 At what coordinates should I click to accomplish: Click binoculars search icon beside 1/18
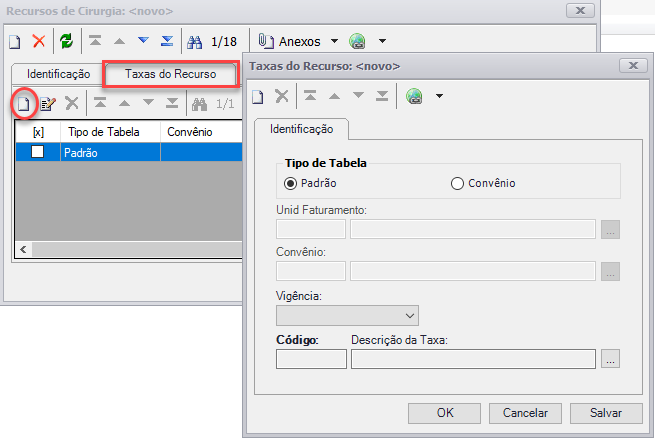point(195,42)
